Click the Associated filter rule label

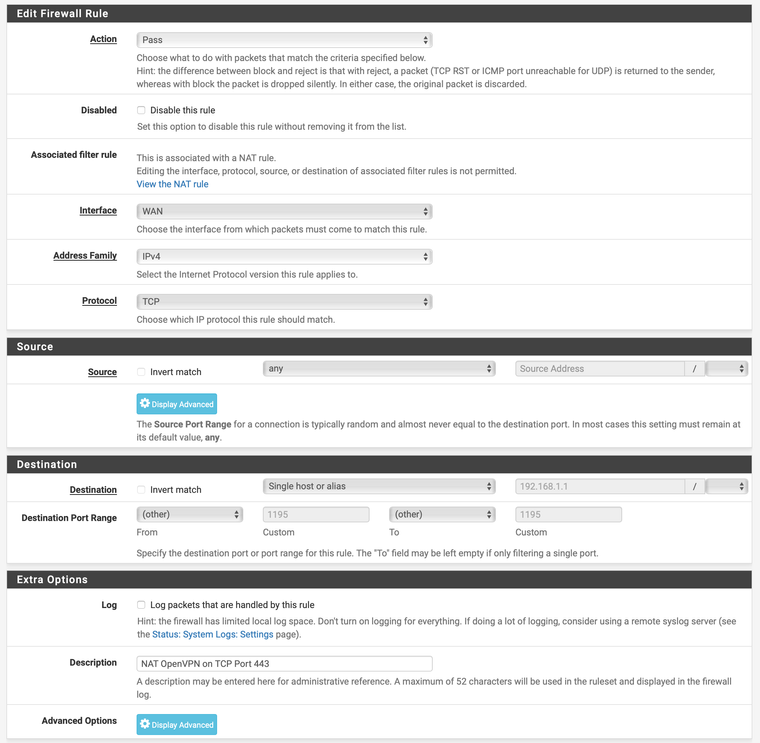point(74,155)
